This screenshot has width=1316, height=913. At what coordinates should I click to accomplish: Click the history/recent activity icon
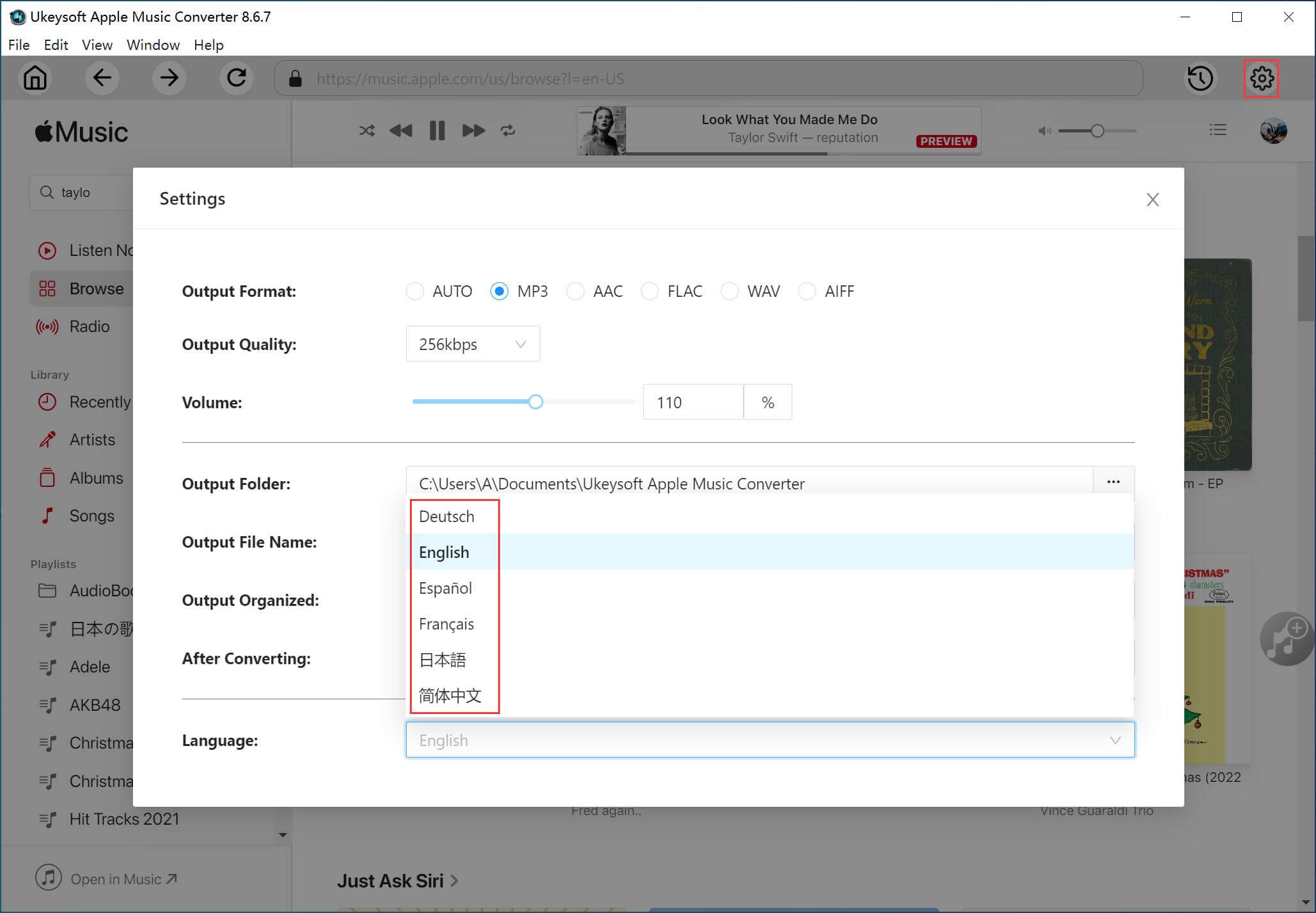tap(1200, 78)
